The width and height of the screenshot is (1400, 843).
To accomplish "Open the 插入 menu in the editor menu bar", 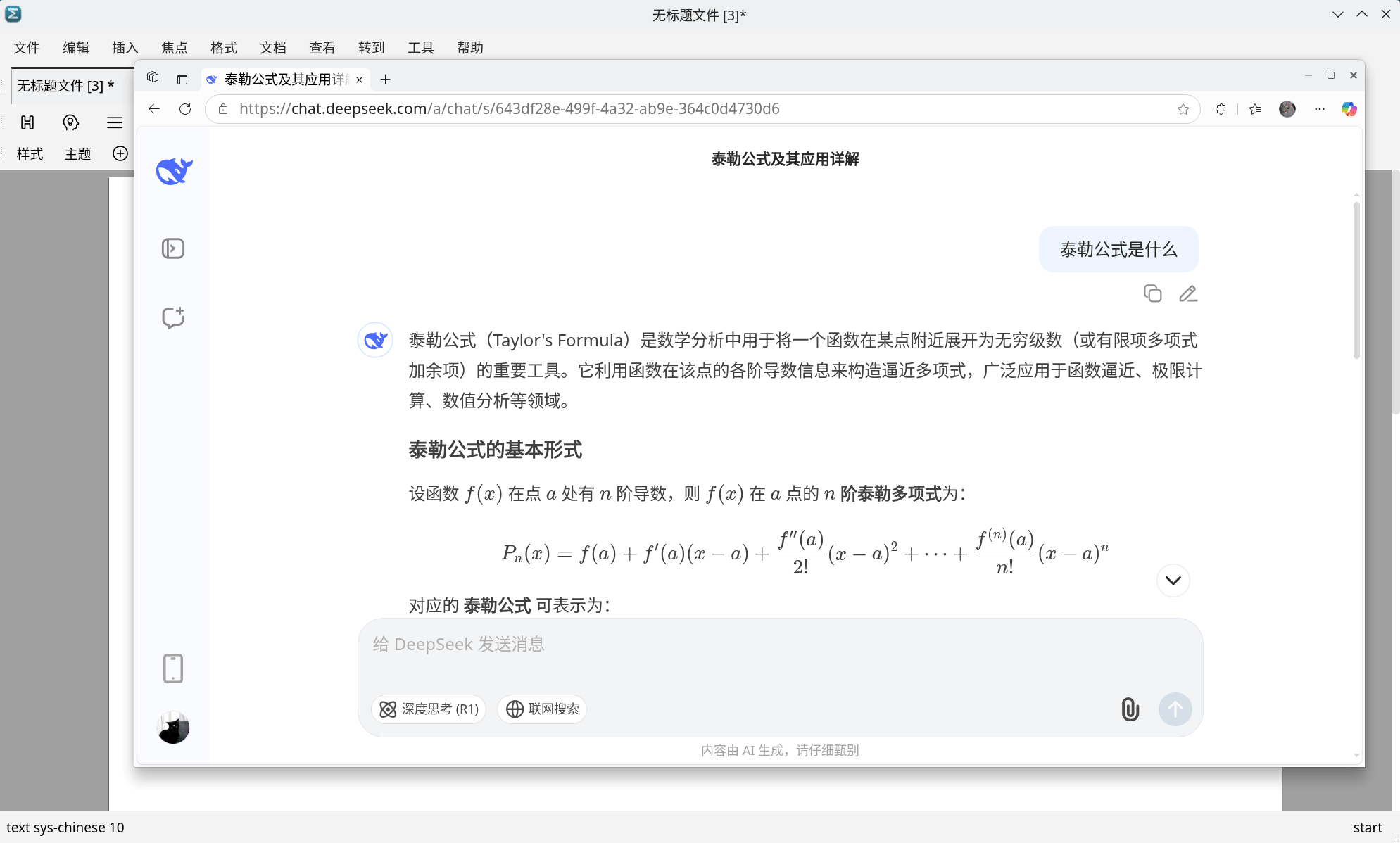I will click(125, 47).
